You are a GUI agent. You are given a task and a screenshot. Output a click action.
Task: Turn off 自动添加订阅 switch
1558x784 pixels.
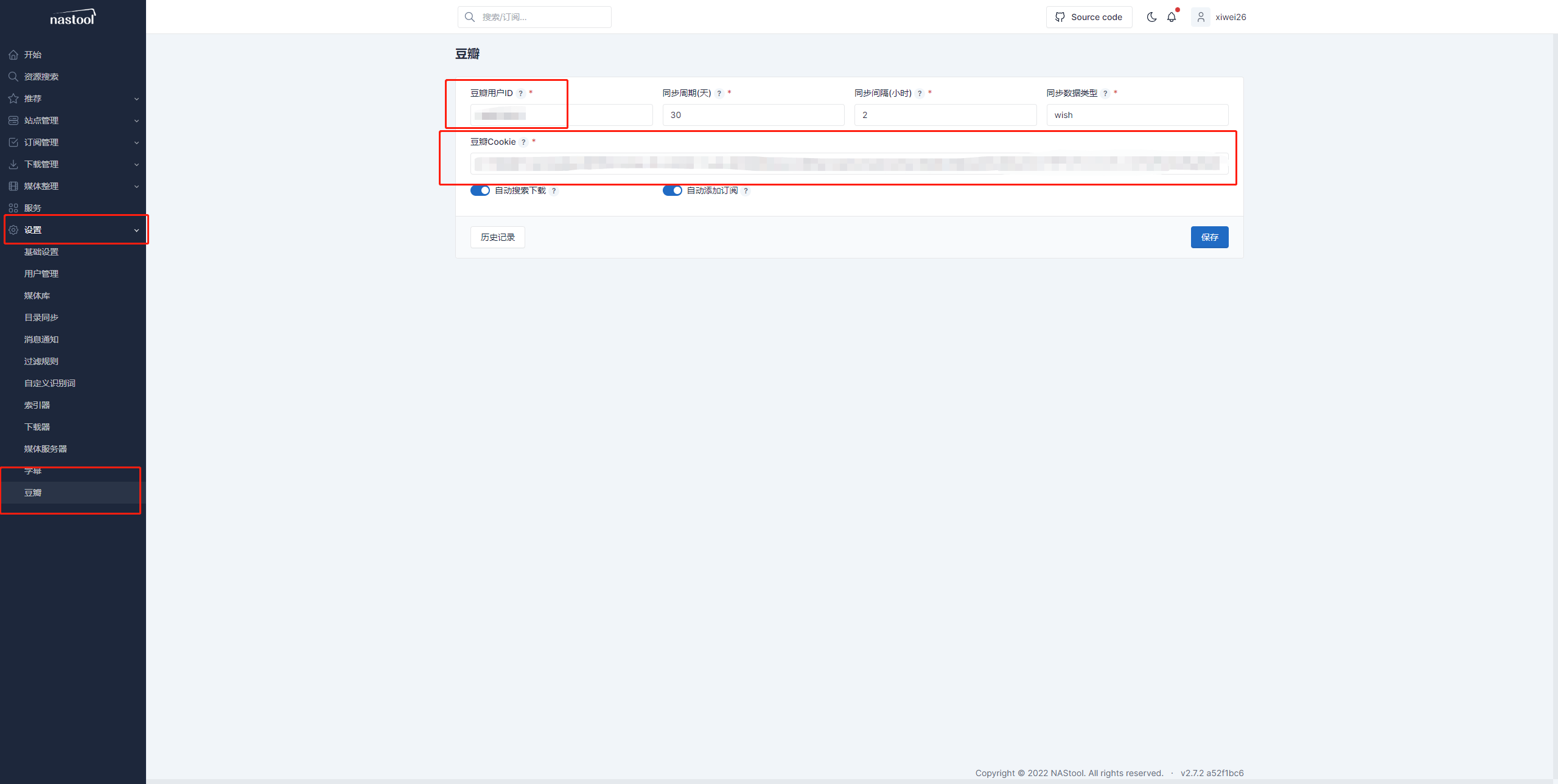(672, 191)
